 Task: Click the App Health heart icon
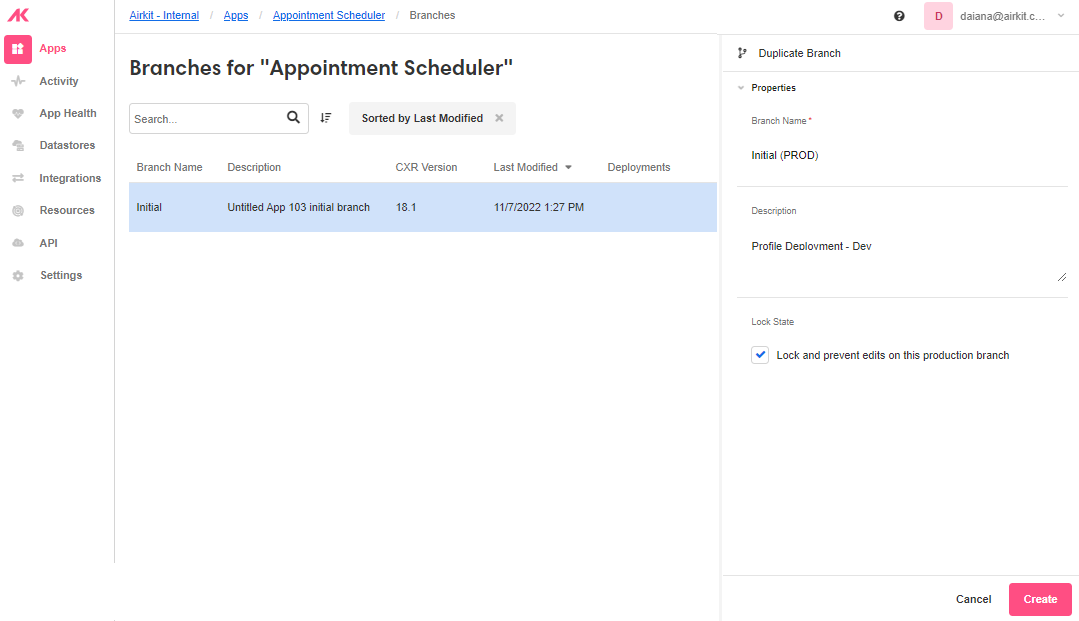(x=19, y=114)
